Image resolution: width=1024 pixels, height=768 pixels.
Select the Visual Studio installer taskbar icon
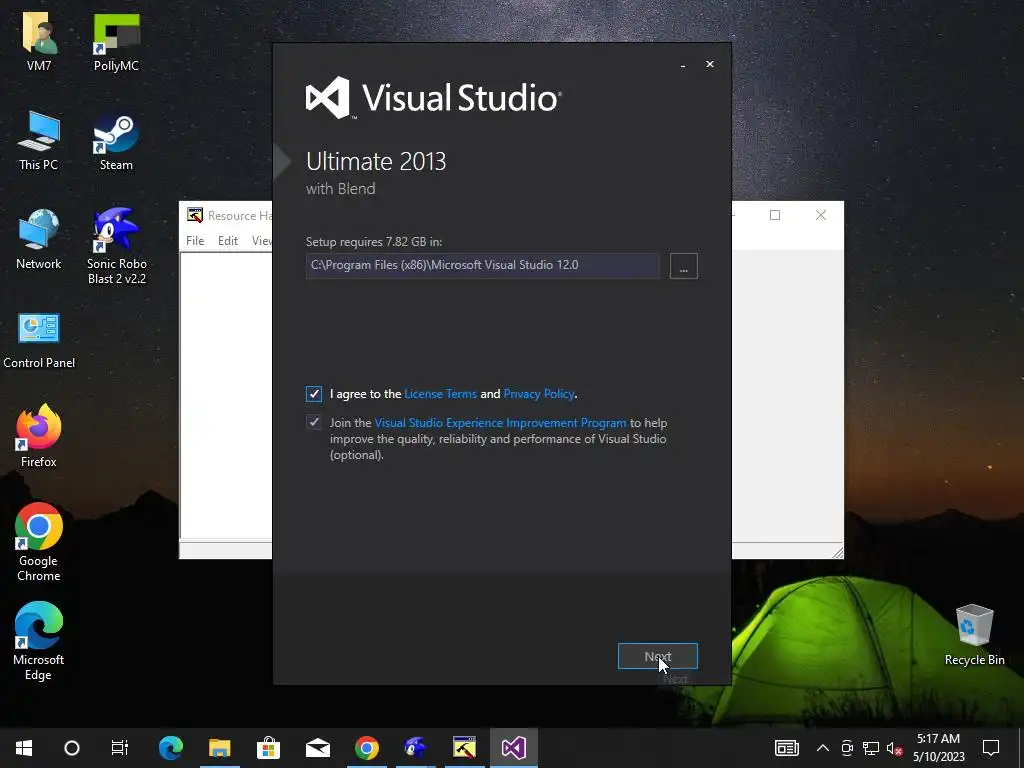514,748
